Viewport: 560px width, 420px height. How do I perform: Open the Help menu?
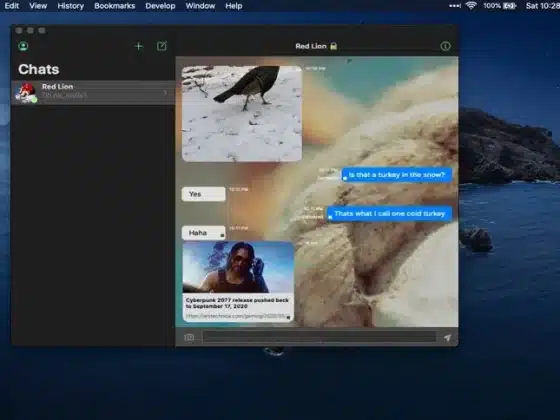pyautogui.click(x=234, y=6)
